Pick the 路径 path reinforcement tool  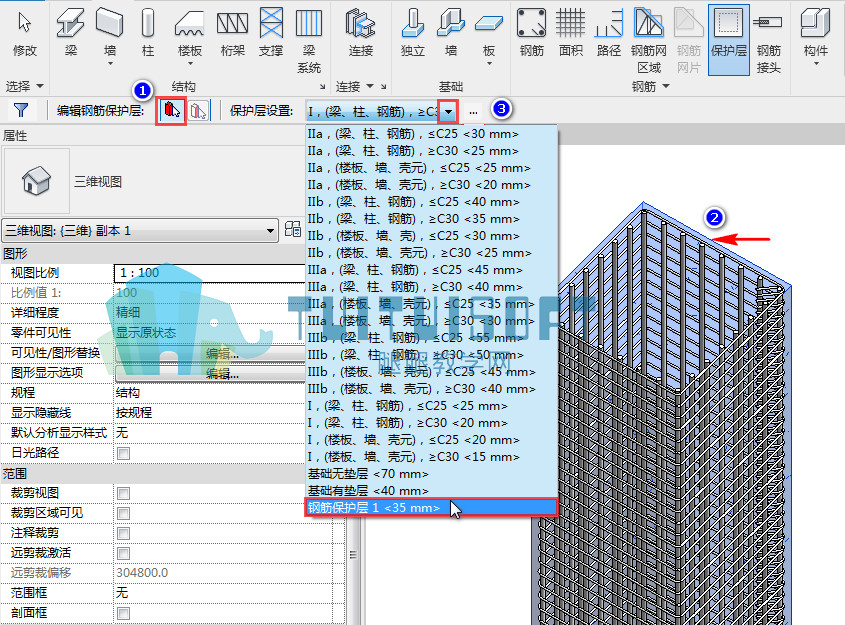coord(609,33)
